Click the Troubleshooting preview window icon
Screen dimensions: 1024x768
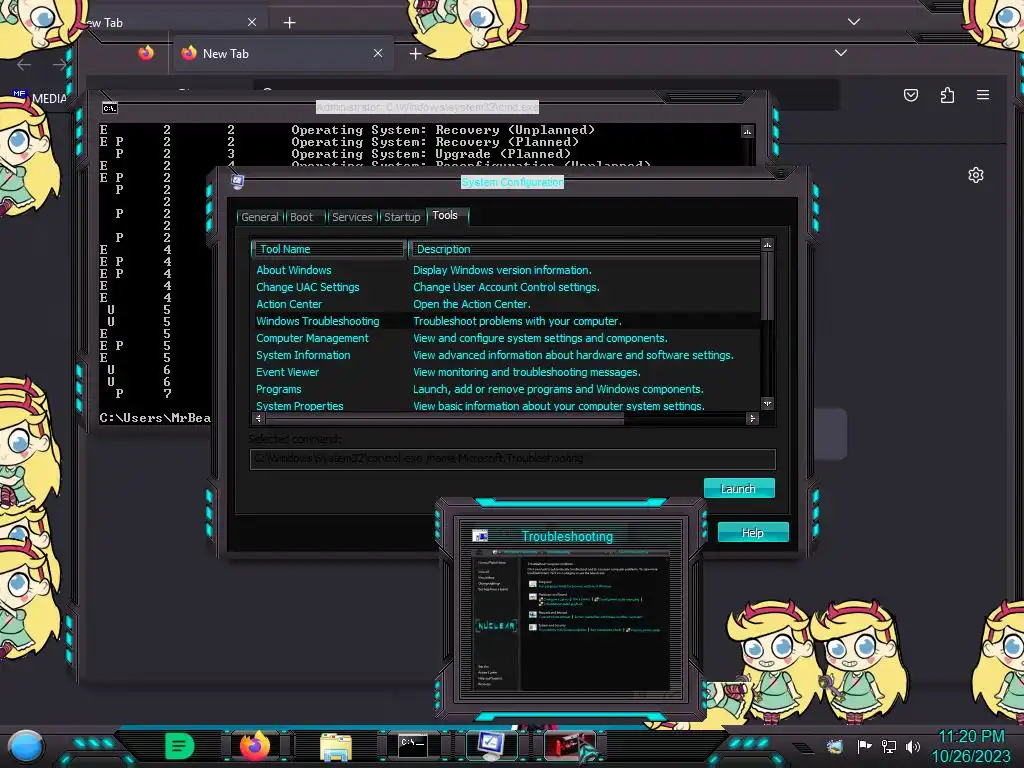(480, 536)
